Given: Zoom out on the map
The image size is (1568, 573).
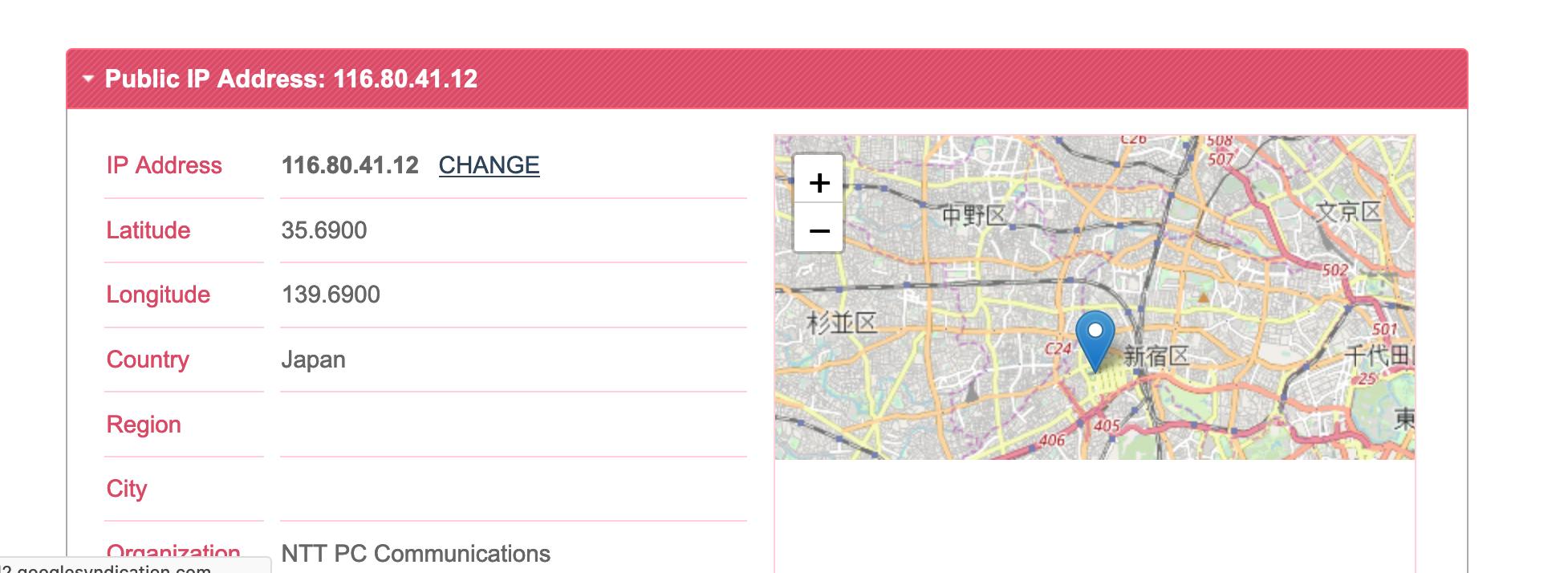Looking at the screenshot, I should (x=819, y=230).
